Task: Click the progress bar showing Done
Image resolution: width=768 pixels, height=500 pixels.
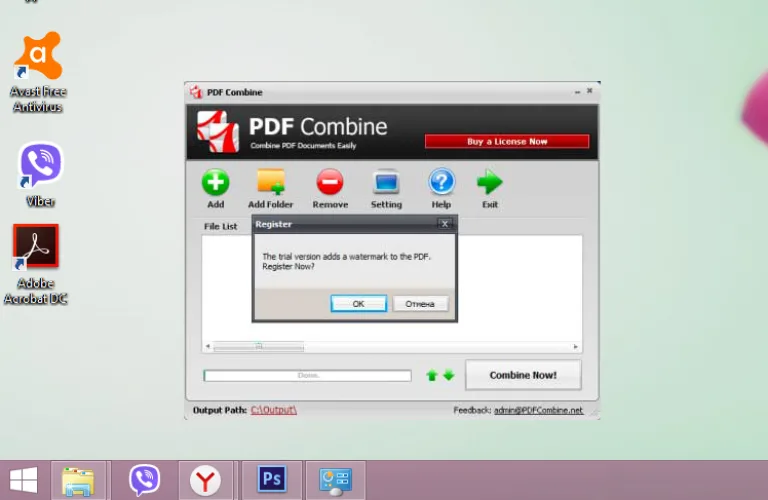Action: 308,376
